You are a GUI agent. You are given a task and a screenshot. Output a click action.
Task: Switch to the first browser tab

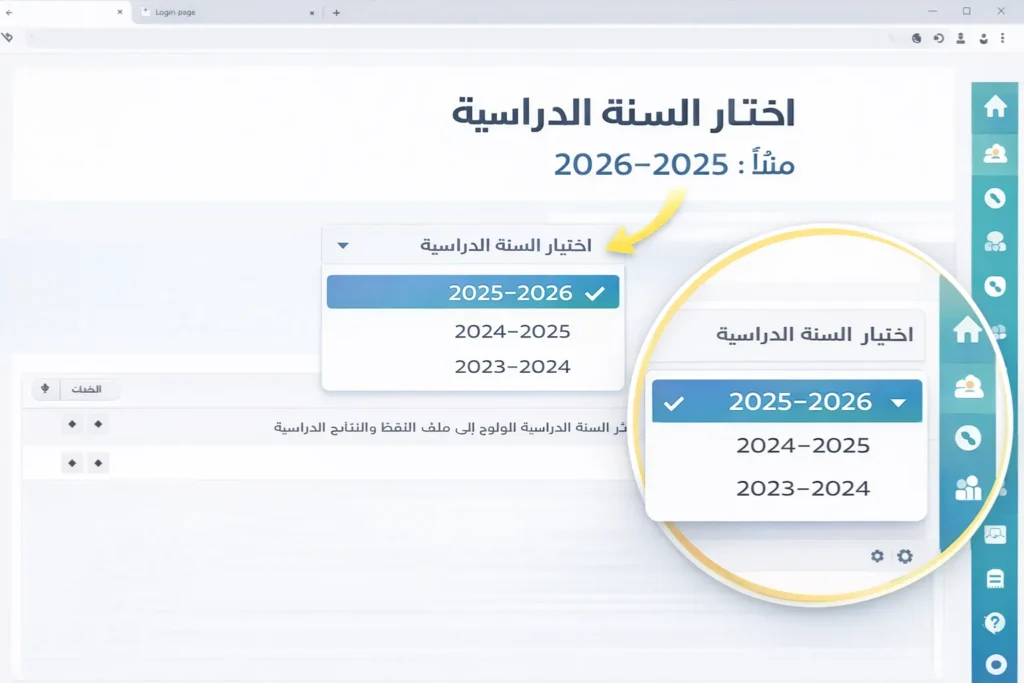60,12
